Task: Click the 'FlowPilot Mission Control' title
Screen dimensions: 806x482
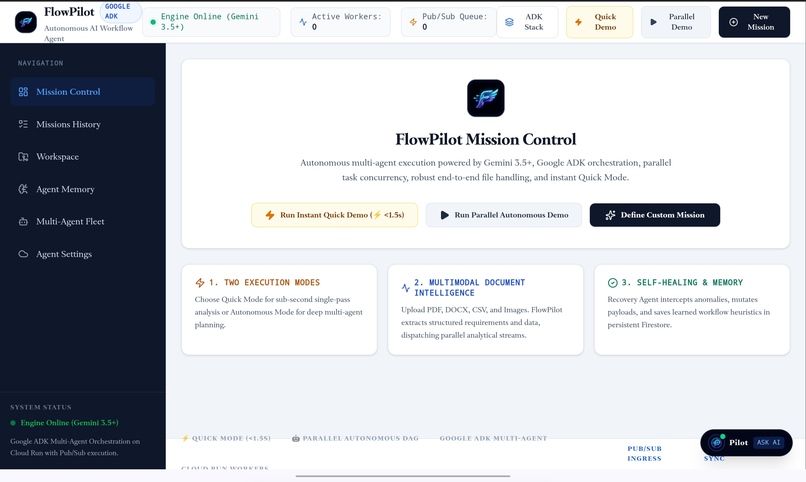Action: 486,139
